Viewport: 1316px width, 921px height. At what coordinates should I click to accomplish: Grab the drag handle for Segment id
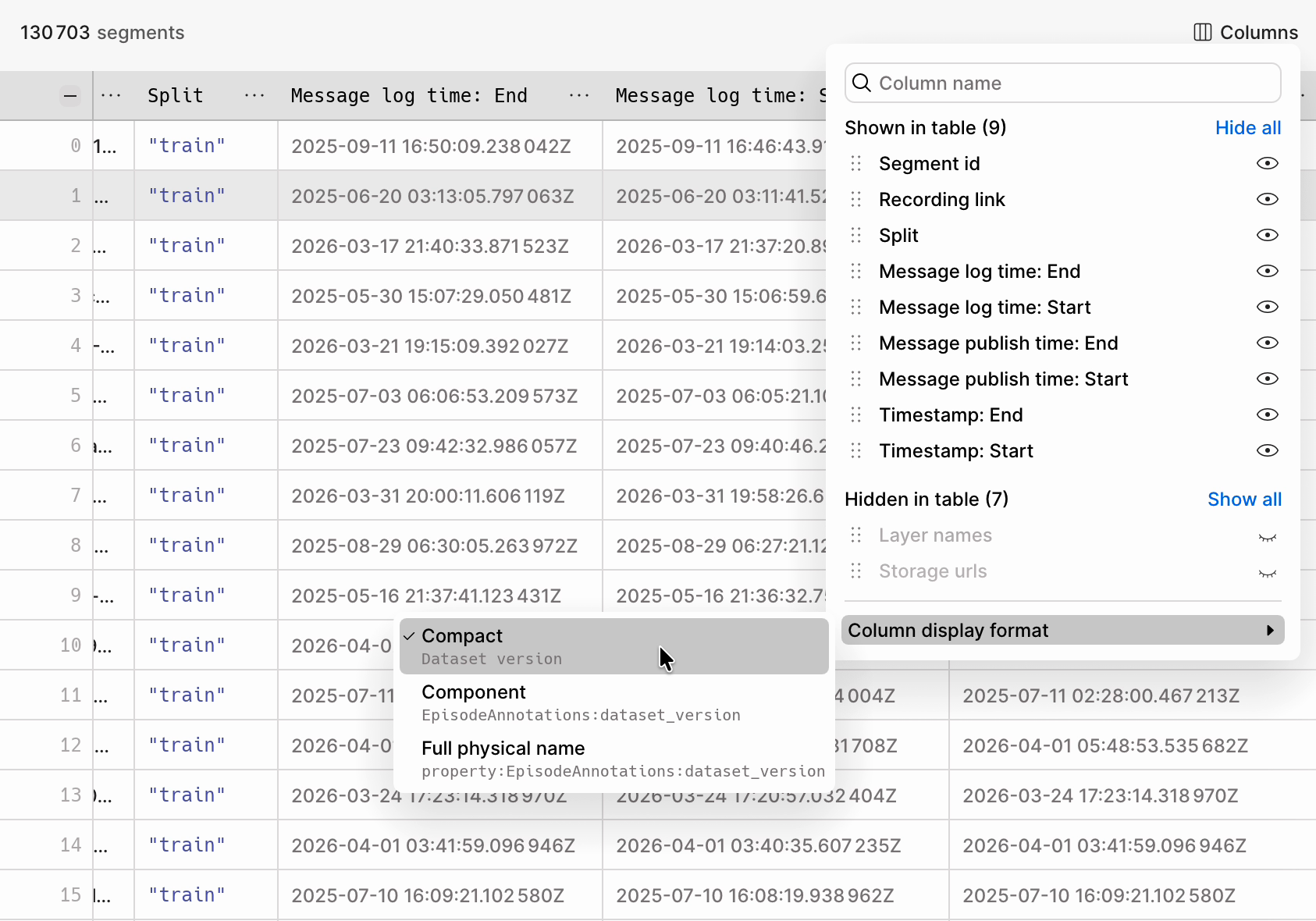pyautogui.click(x=856, y=163)
